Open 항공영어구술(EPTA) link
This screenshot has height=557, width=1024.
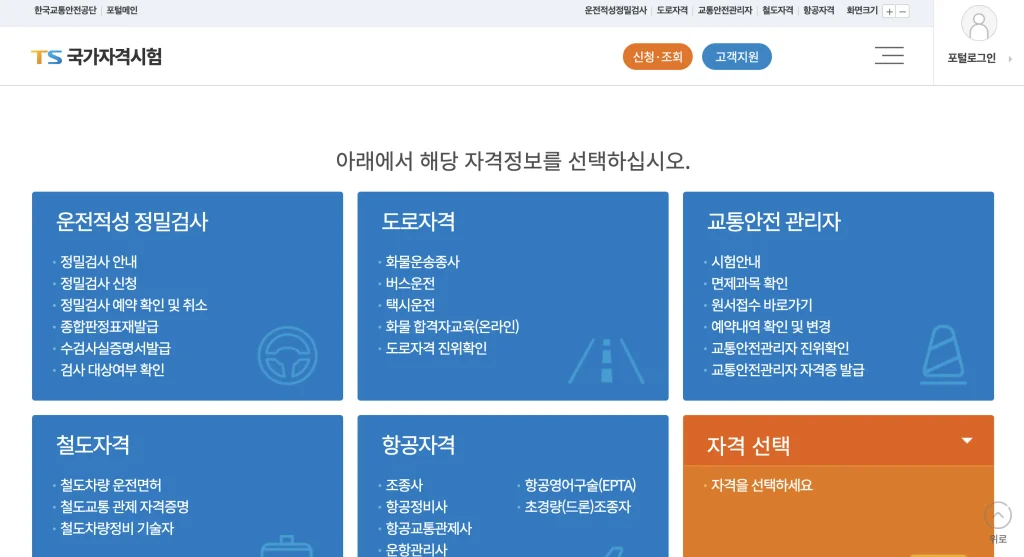[580, 485]
